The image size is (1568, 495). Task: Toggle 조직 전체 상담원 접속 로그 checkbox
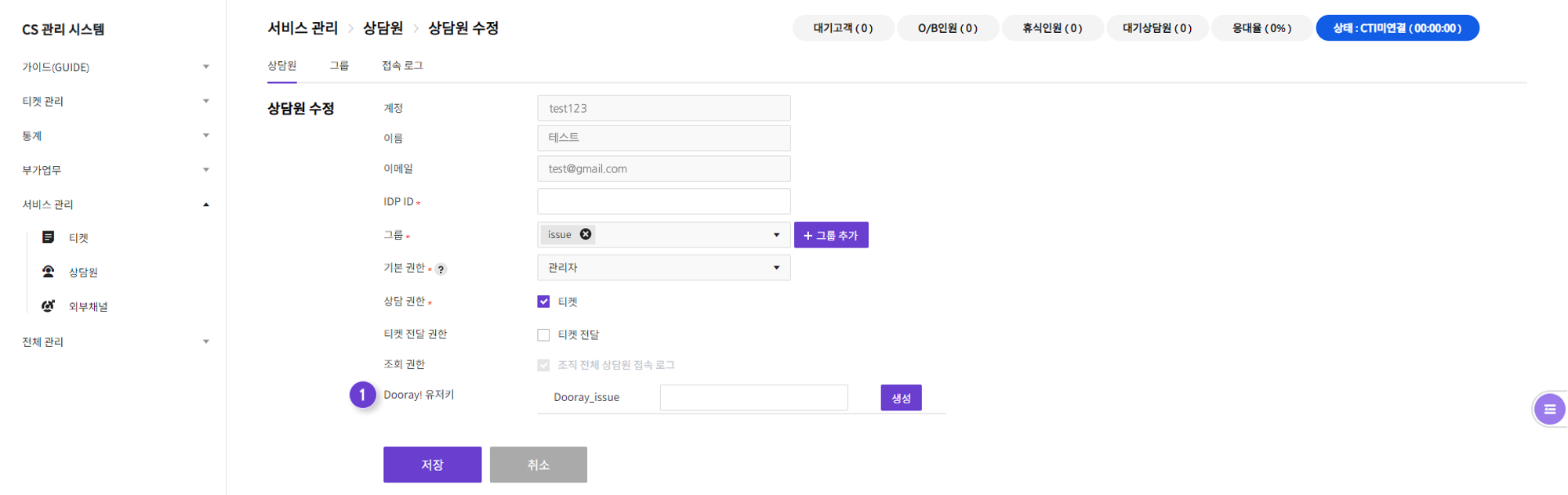(x=543, y=365)
